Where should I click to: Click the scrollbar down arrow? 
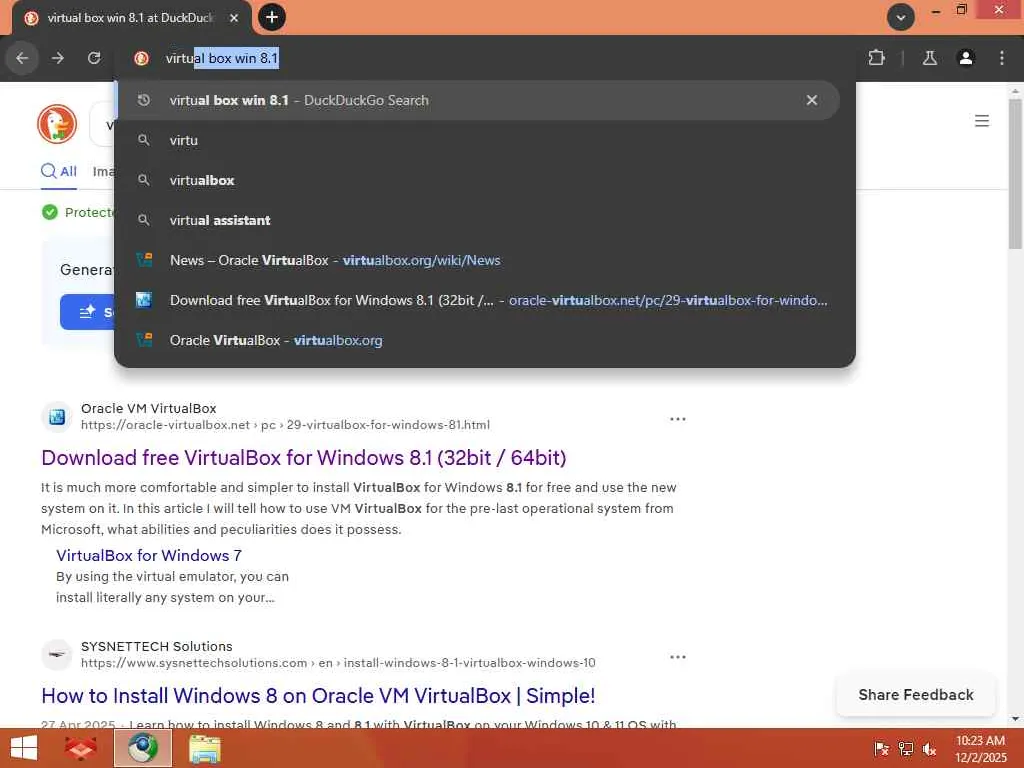click(x=1015, y=719)
